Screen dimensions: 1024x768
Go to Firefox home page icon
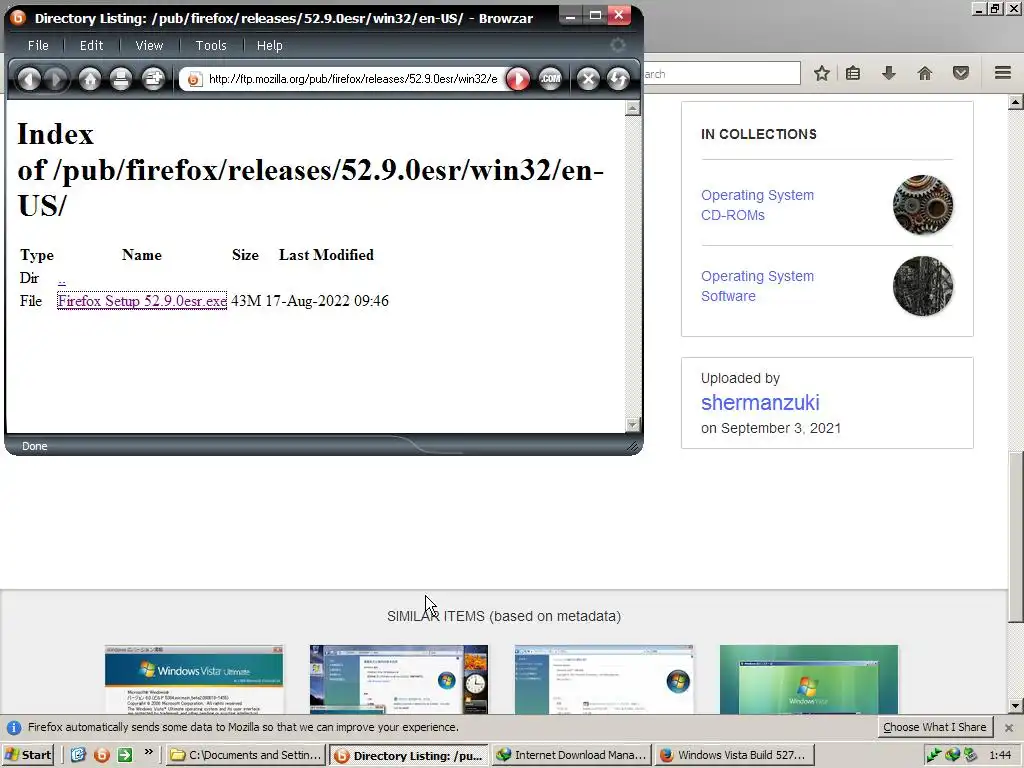[x=925, y=73]
